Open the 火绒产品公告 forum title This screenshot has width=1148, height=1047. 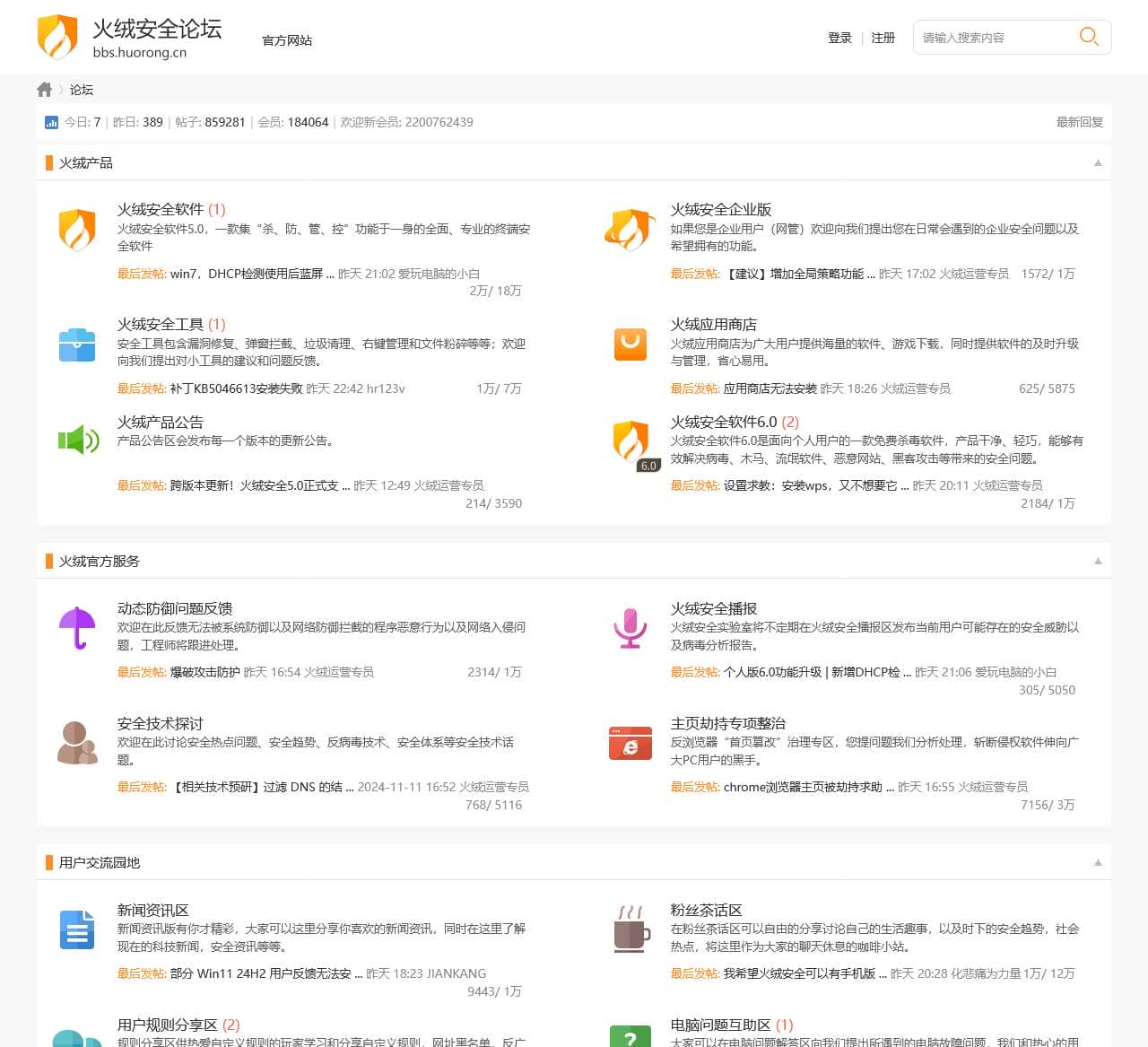[161, 422]
